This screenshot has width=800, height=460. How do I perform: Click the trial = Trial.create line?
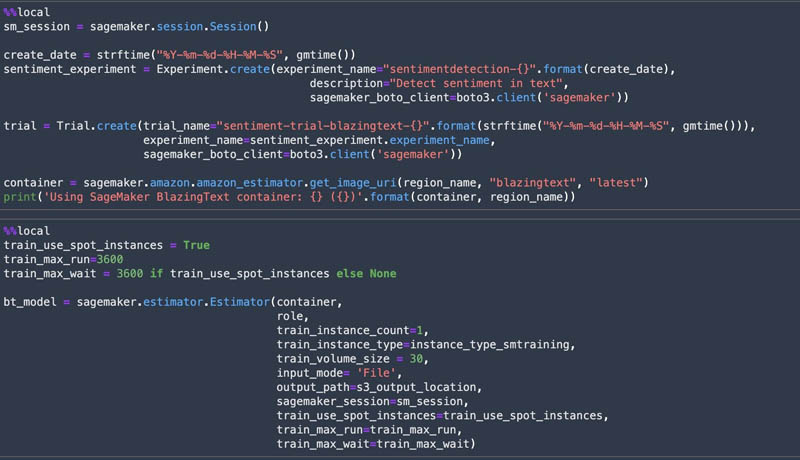point(379,126)
